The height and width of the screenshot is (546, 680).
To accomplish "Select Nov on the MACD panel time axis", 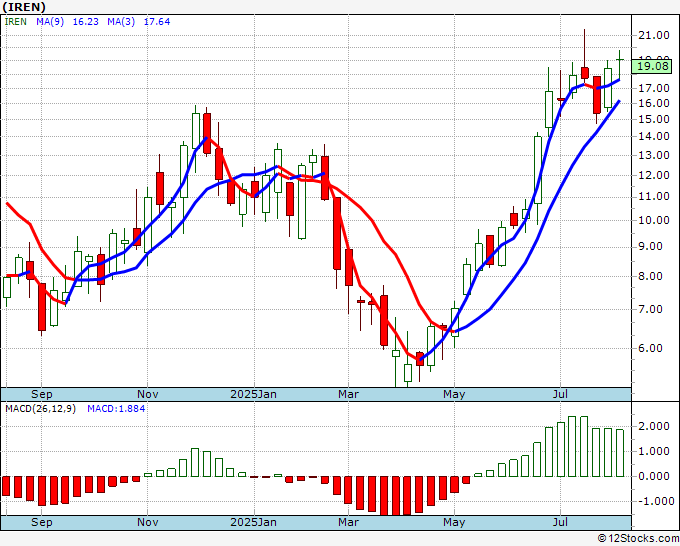I will [x=147, y=522].
